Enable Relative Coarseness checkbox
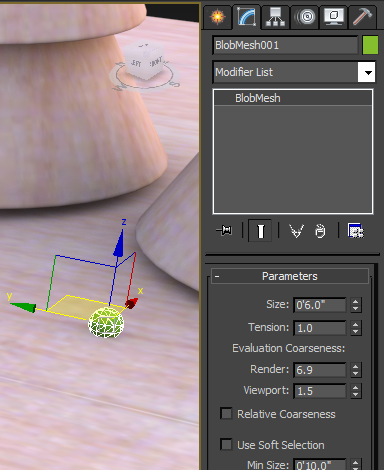The width and height of the screenshot is (384, 470). click(x=226, y=414)
